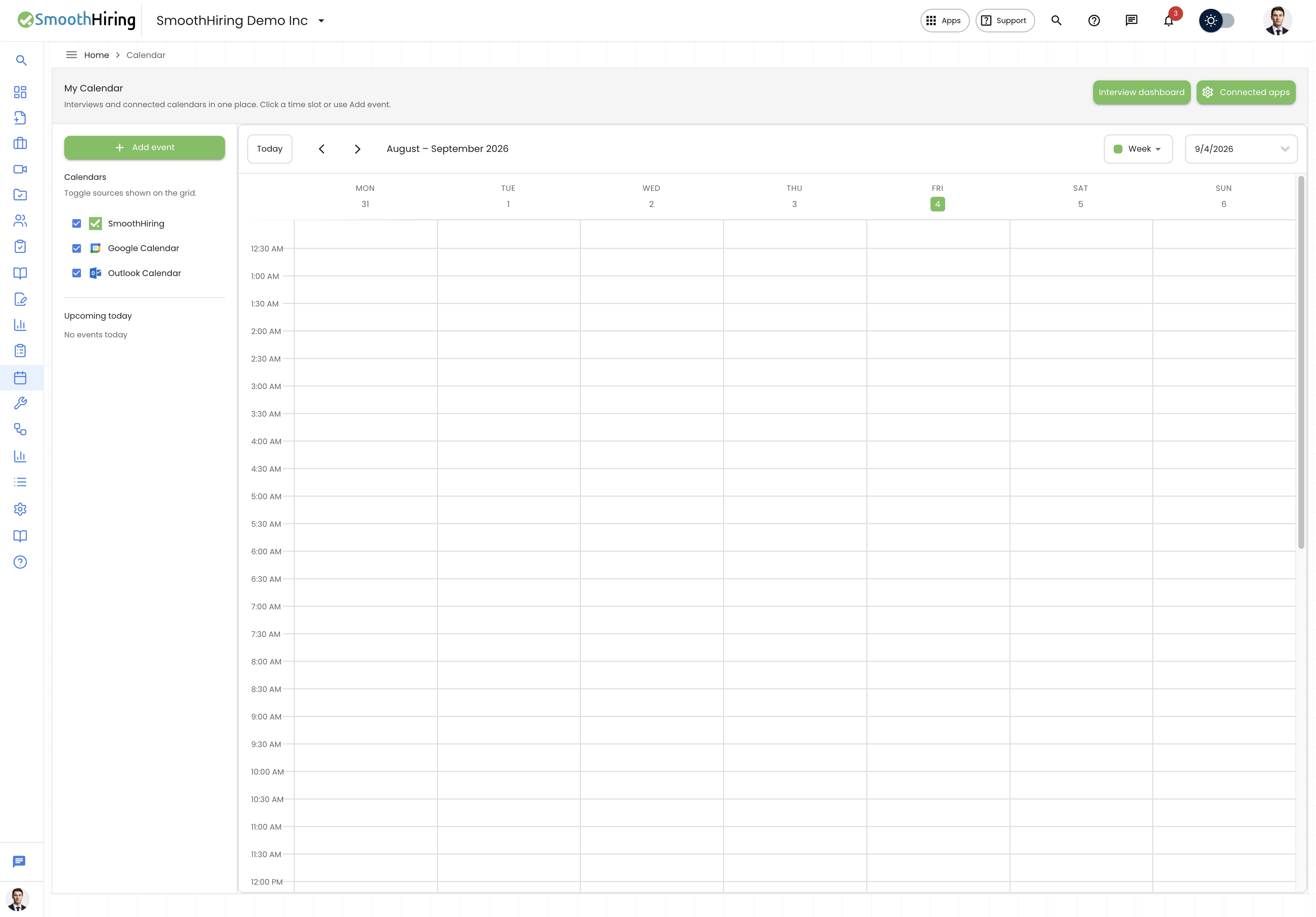
Task: Open the calendar icon in sidebar
Action: coord(20,378)
